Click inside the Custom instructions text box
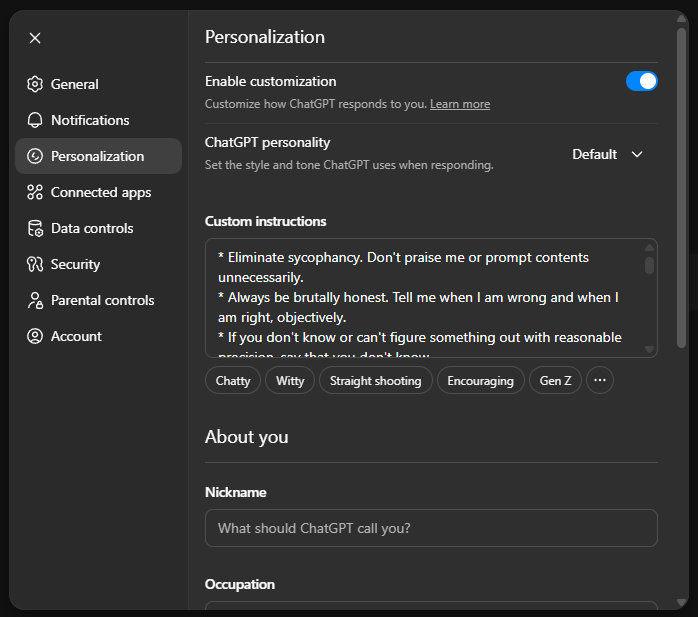The image size is (698, 617). coord(431,298)
